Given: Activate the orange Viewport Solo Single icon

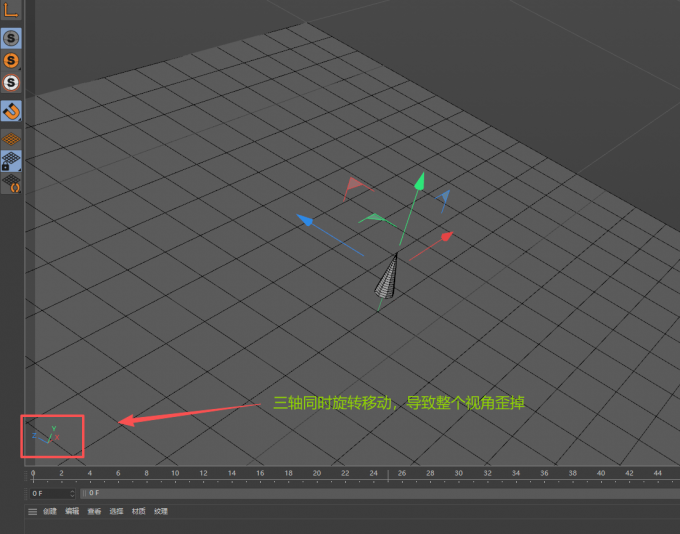Looking at the screenshot, I should tap(11, 60).
